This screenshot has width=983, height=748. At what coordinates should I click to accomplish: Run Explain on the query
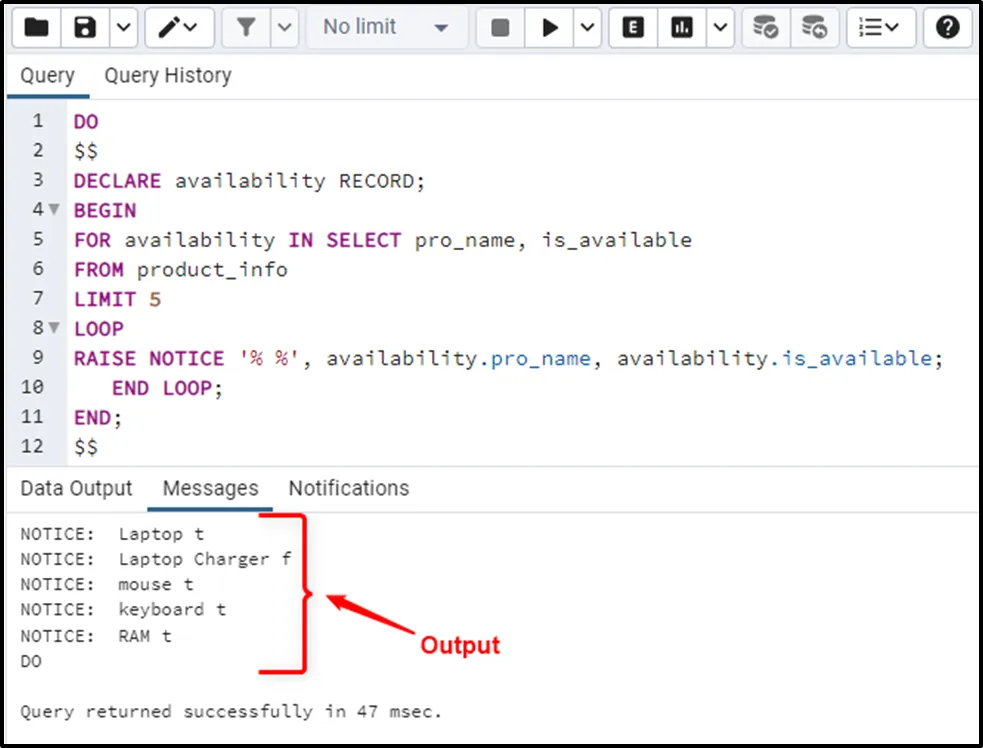coord(633,28)
